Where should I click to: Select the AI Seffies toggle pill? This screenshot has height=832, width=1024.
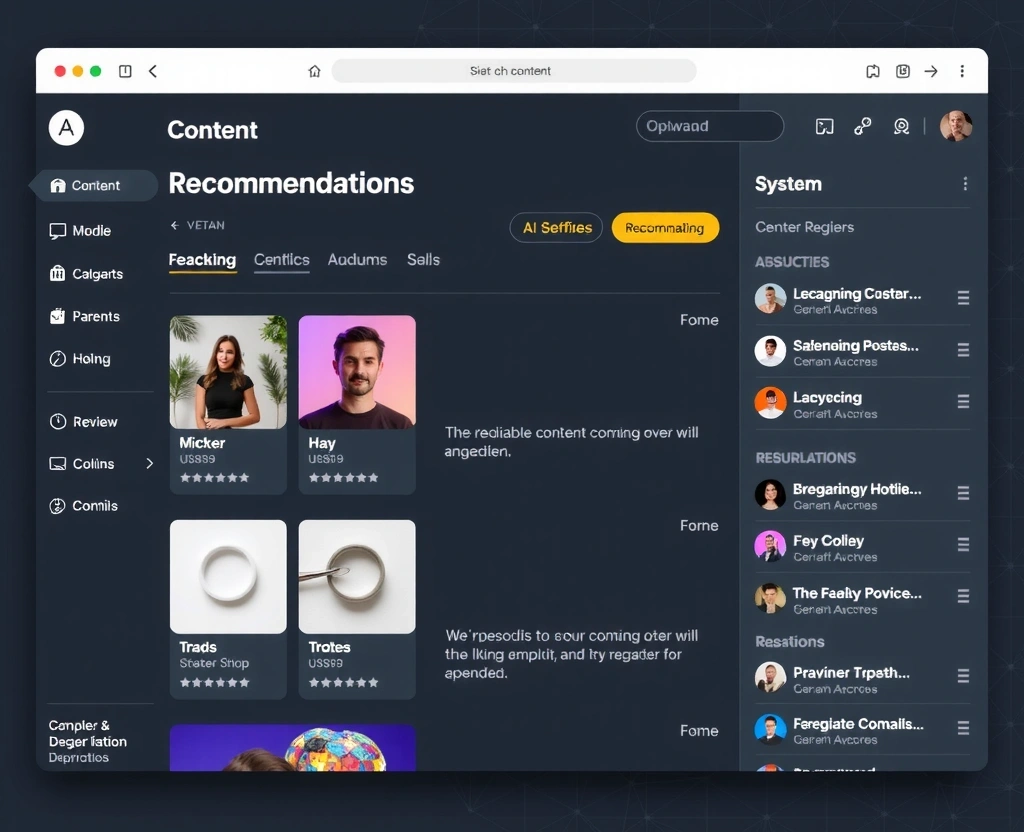point(556,227)
